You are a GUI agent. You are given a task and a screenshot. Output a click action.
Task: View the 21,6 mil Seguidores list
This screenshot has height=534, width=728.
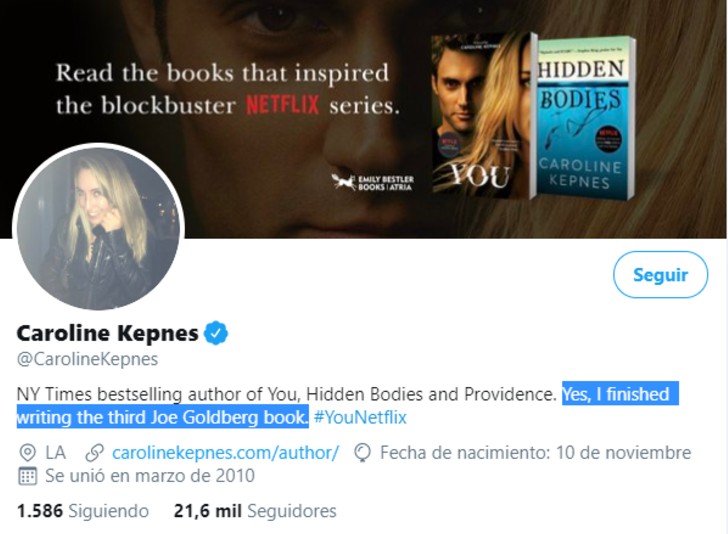tap(254, 511)
